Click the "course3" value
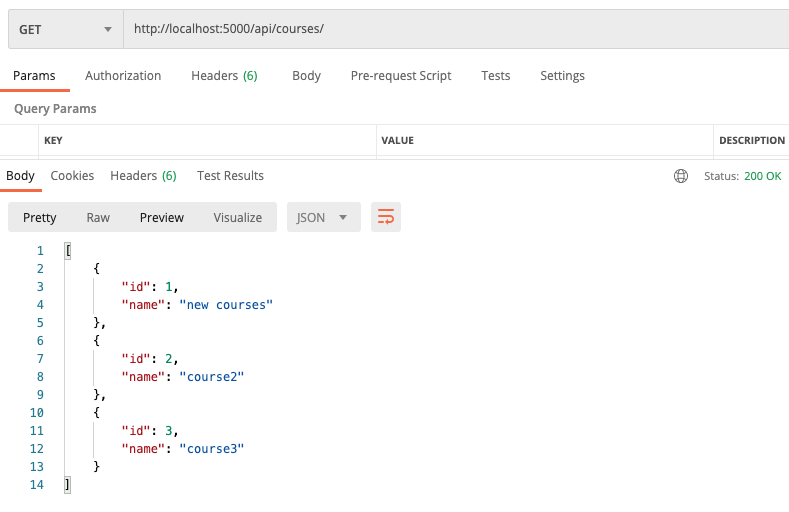Screen dimensions: 789x512 coord(211,449)
